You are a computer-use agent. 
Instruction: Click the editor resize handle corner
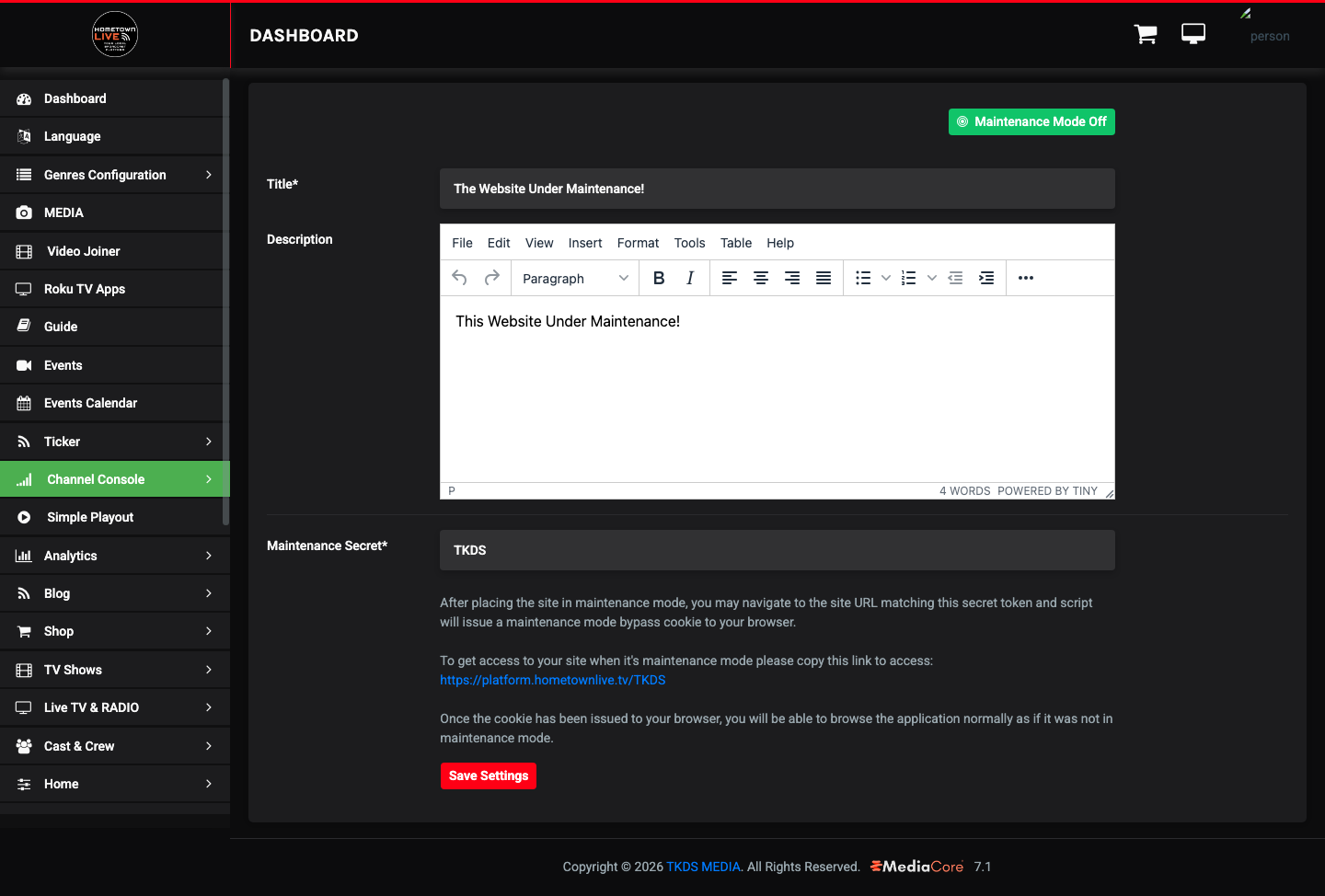[1109, 492]
